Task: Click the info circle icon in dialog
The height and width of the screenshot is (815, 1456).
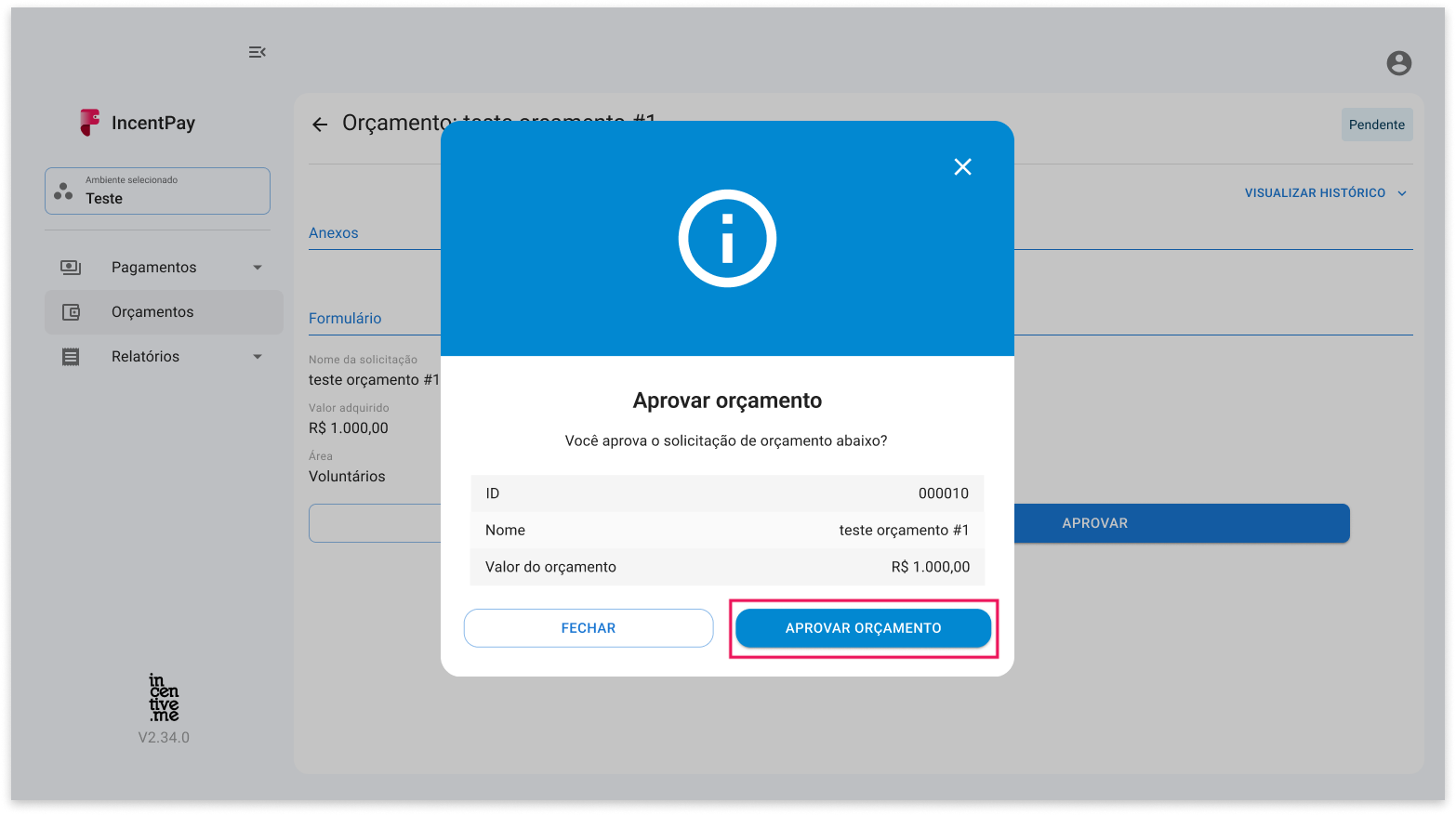Action: click(x=727, y=239)
